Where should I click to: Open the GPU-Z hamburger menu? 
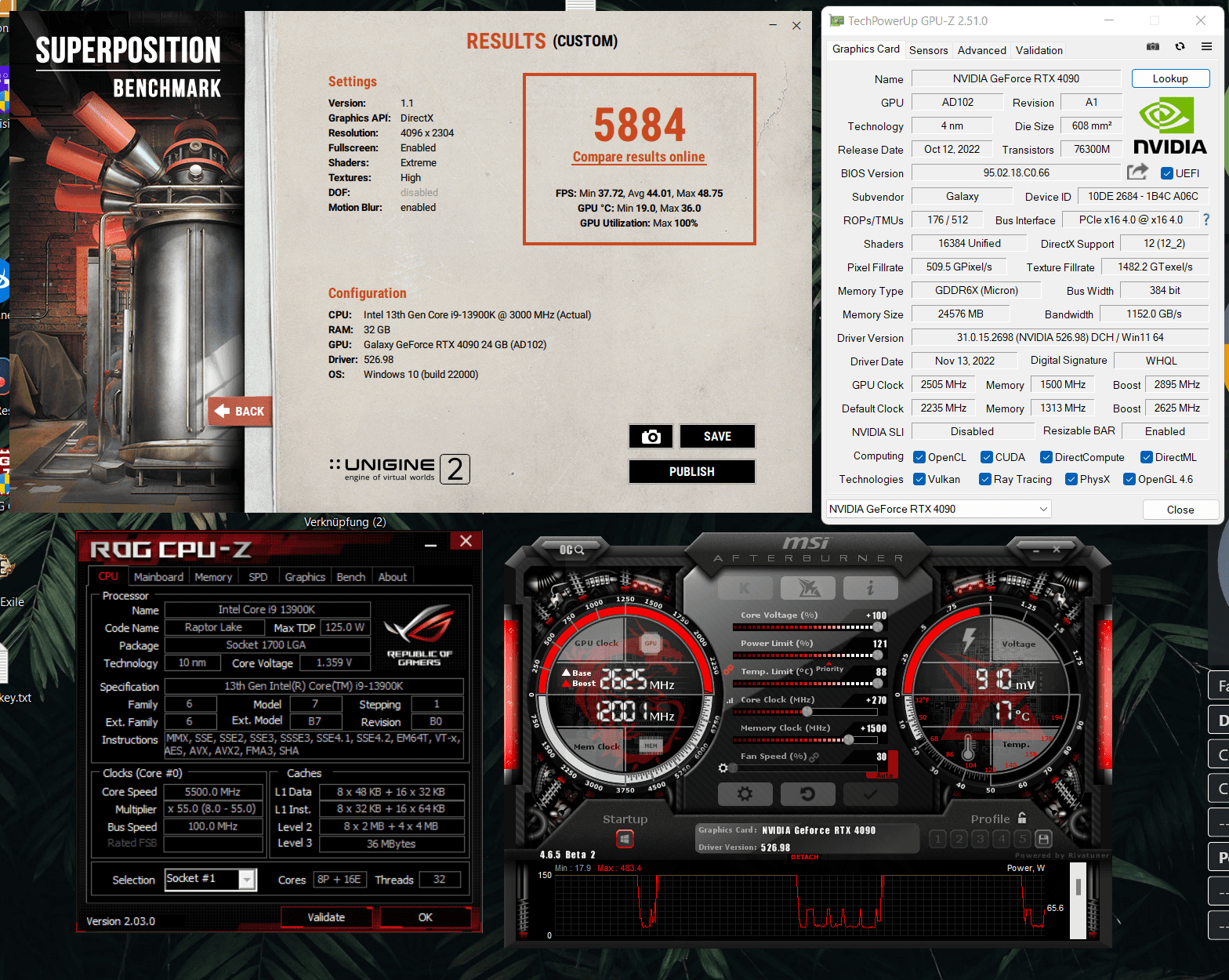(x=1207, y=47)
